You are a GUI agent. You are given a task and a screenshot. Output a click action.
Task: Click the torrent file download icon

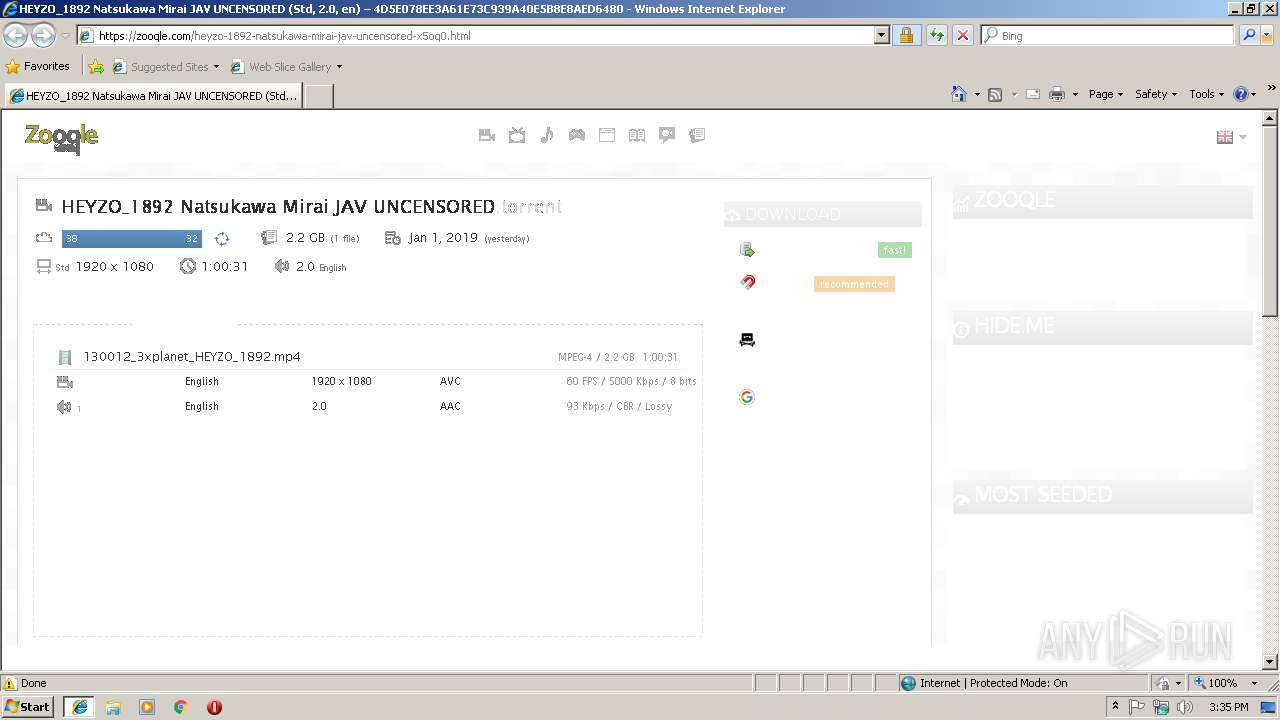click(x=747, y=250)
